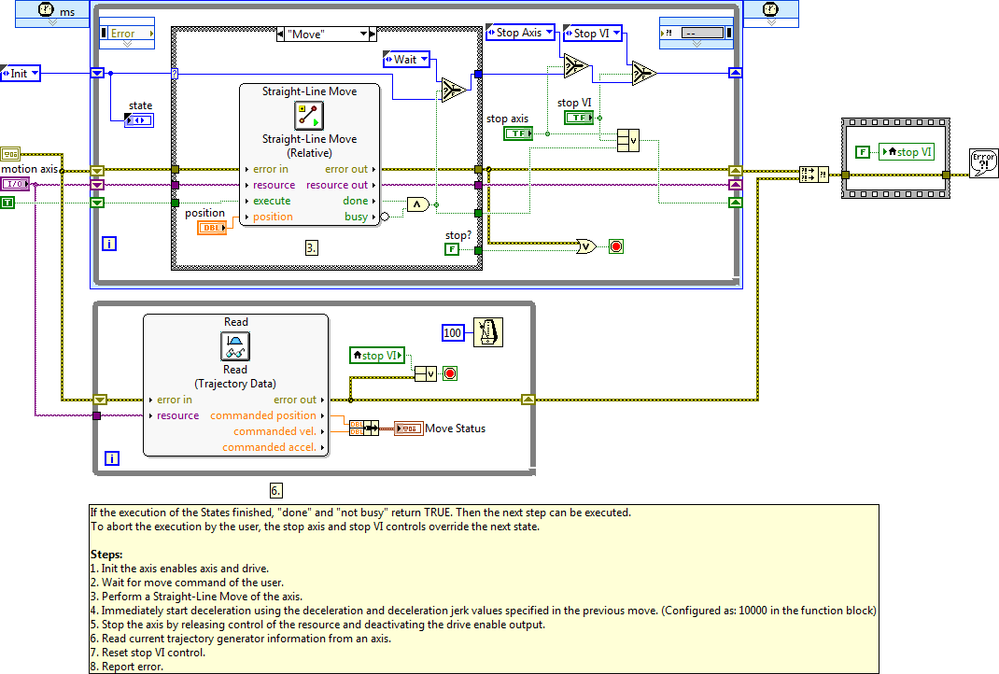Click the state indicator terminal
Screen dimensions: 999x674
(x=139, y=120)
